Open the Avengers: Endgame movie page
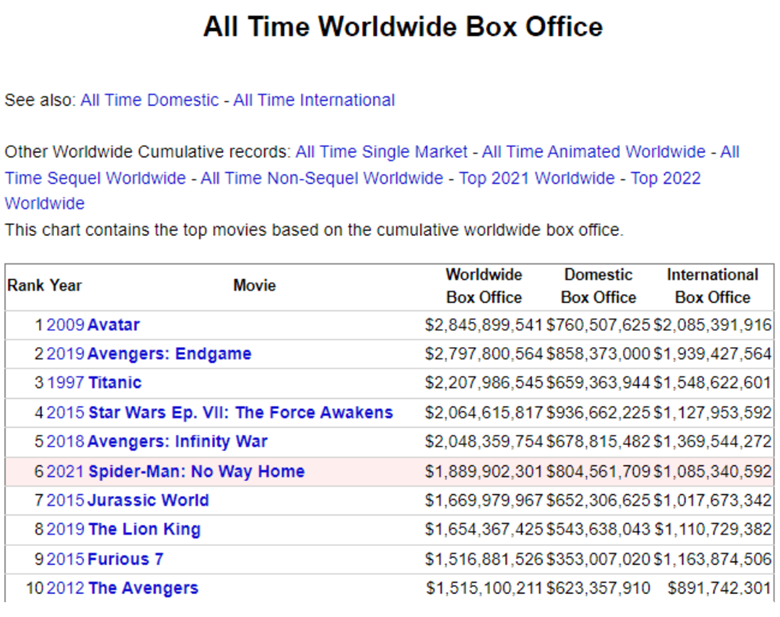 169,354
